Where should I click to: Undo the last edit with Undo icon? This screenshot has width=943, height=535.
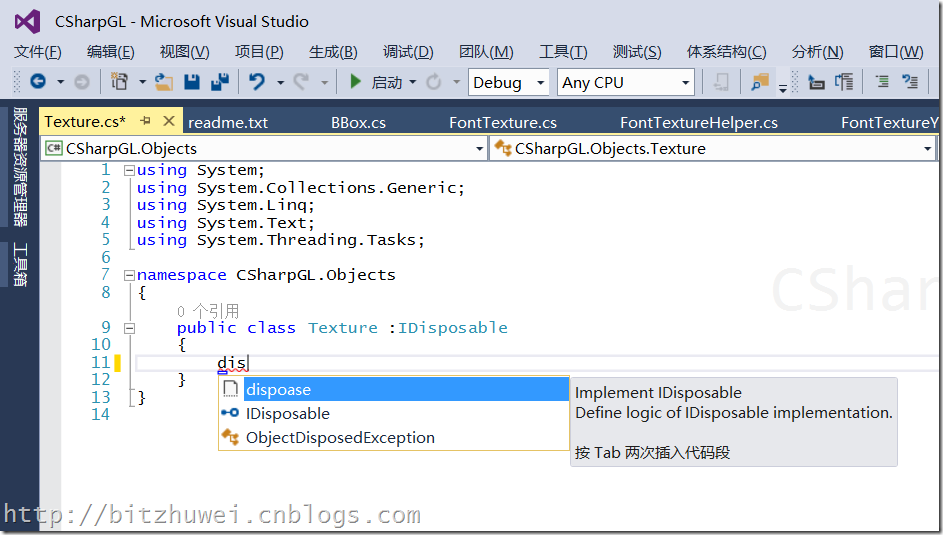coord(257,81)
